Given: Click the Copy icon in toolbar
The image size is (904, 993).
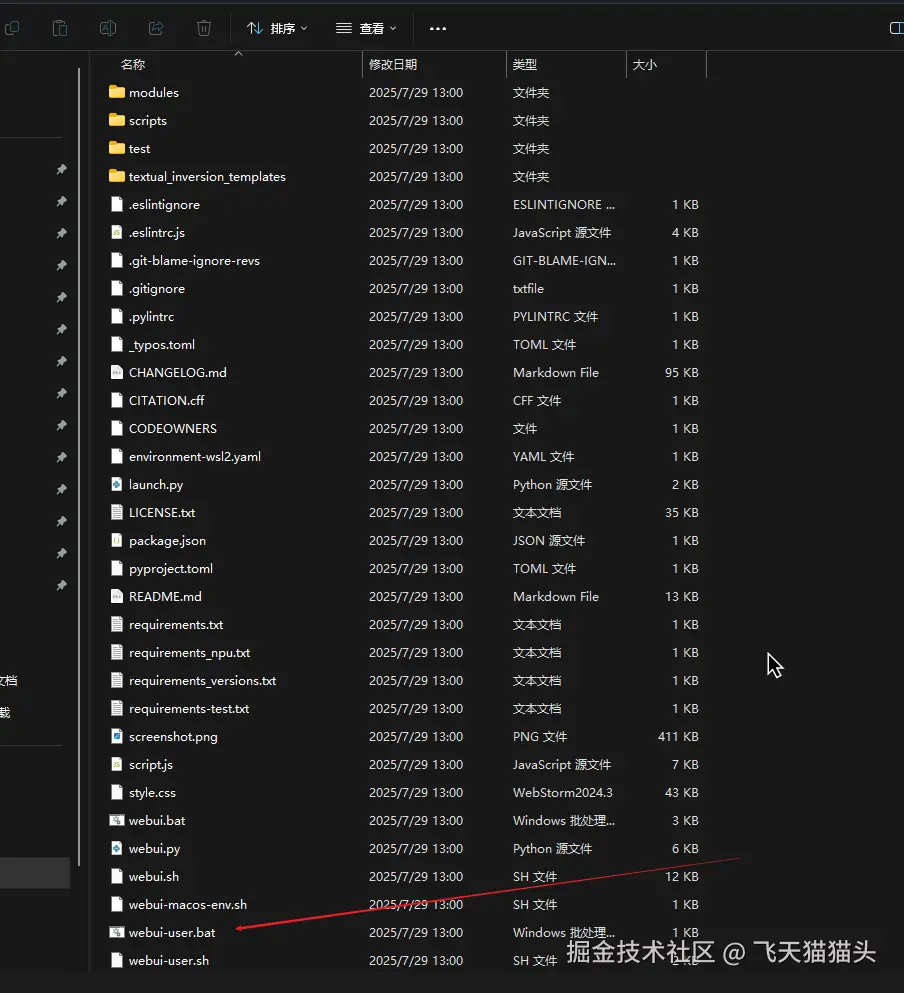Looking at the screenshot, I should point(11,28).
